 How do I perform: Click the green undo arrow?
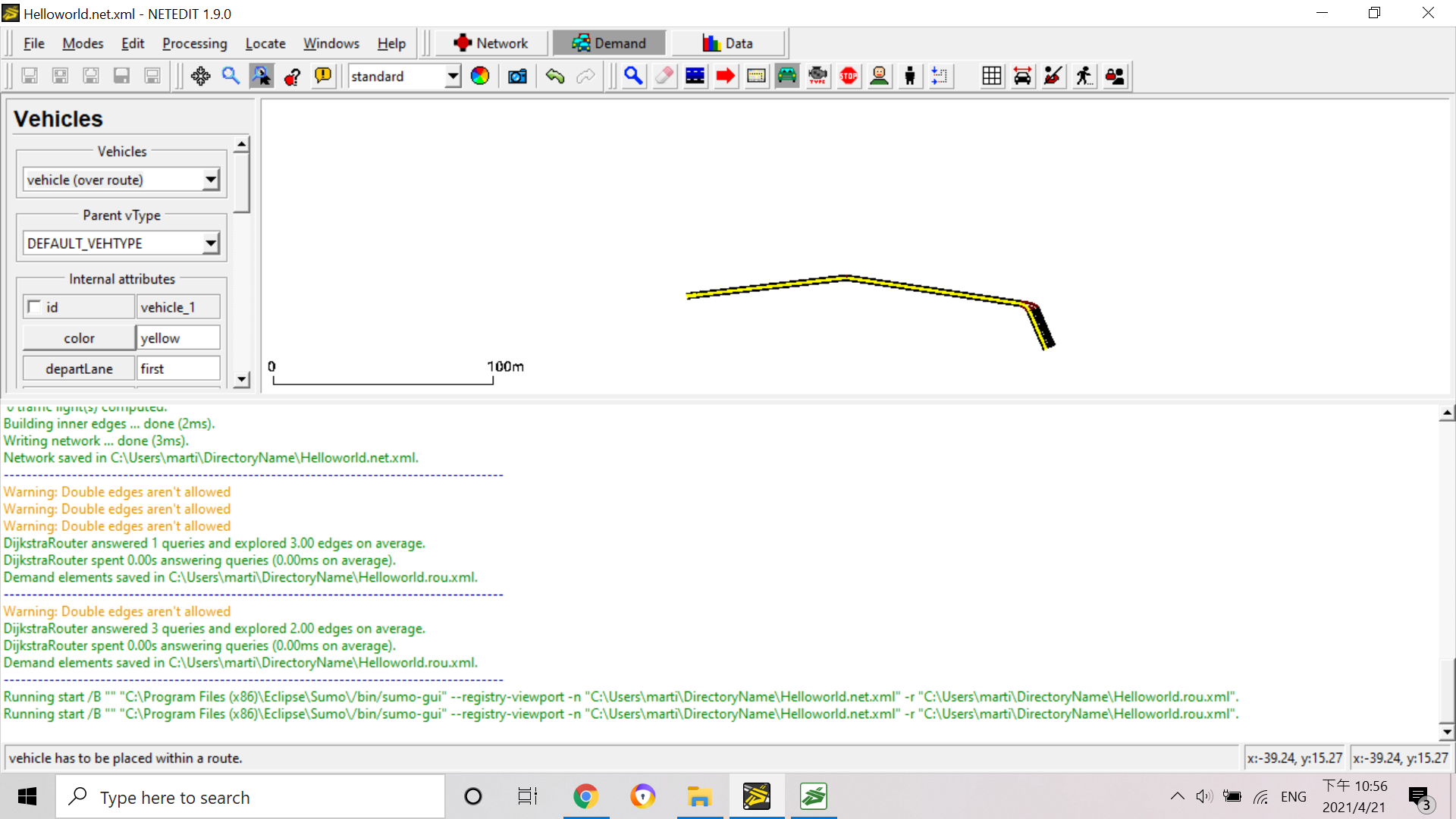click(555, 76)
